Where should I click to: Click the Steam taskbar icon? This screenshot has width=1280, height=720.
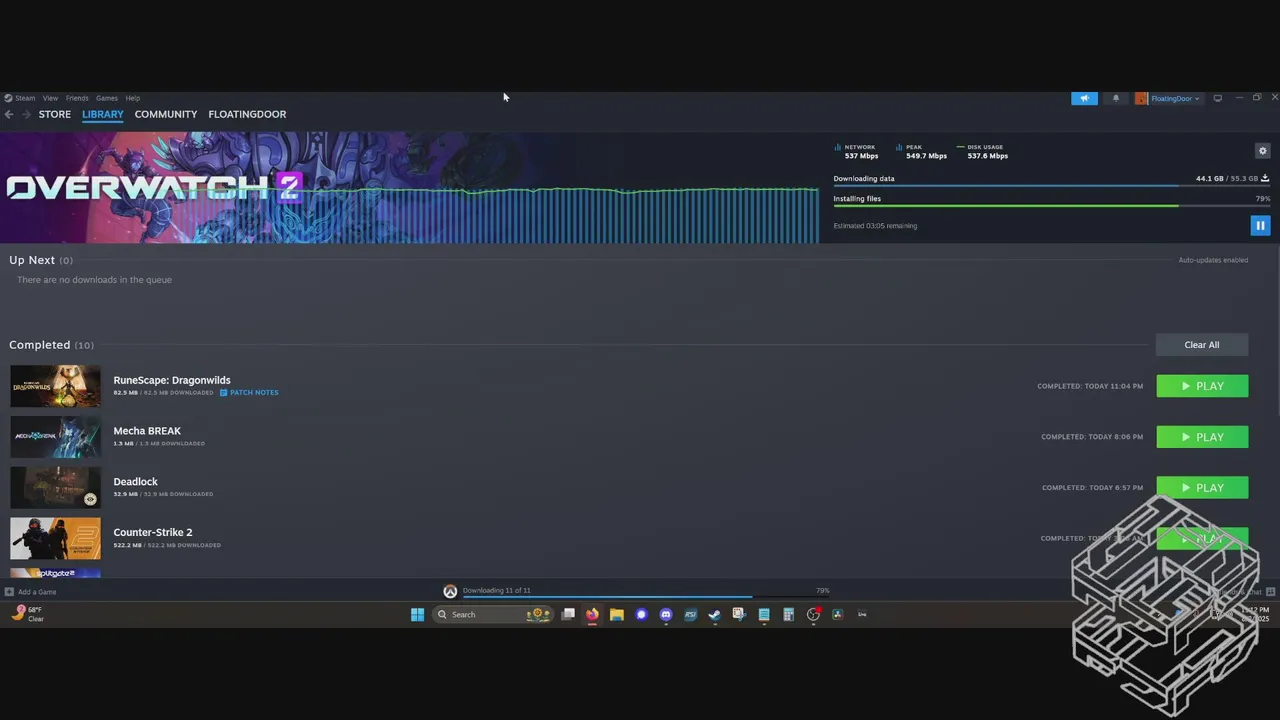point(715,614)
